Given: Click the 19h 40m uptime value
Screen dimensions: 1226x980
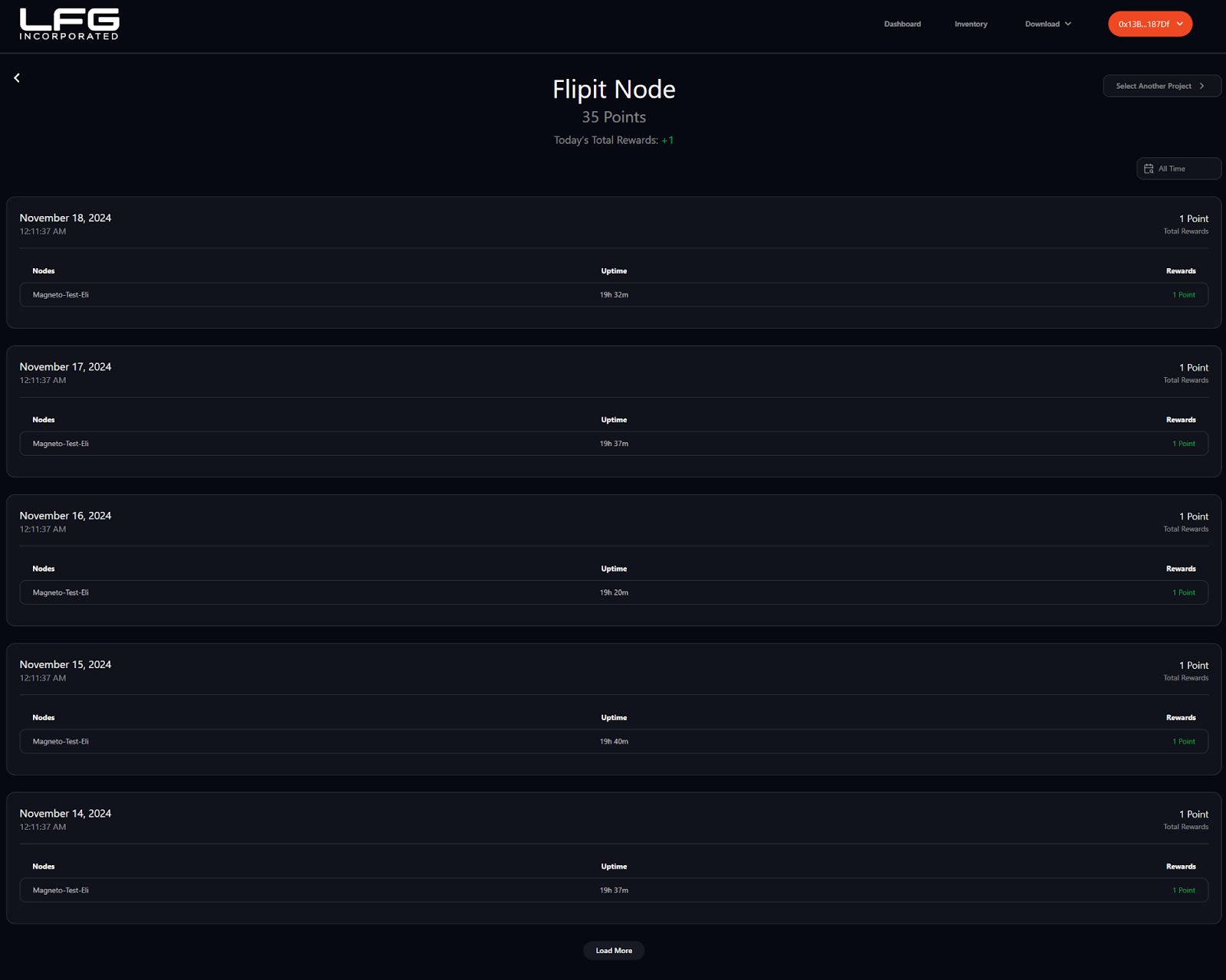Looking at the screenshot, I should (x=614, y=741).
